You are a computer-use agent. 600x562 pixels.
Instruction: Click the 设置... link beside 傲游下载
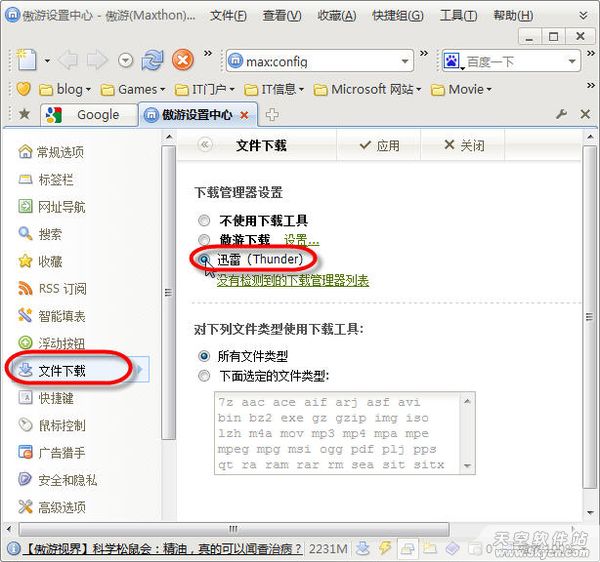tap(301, 240)
